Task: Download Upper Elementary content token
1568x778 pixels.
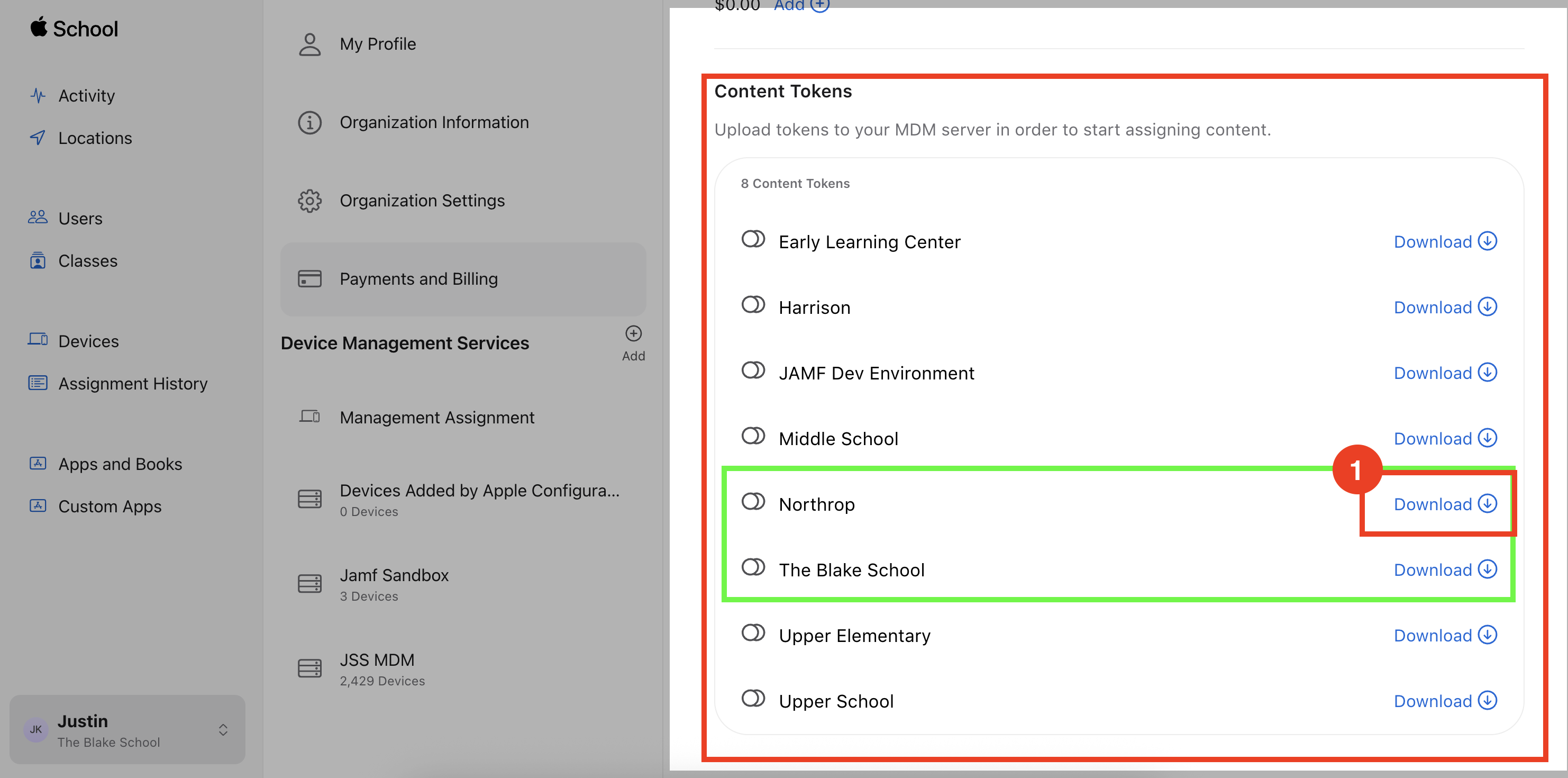Action: [x=1446, y=636]
